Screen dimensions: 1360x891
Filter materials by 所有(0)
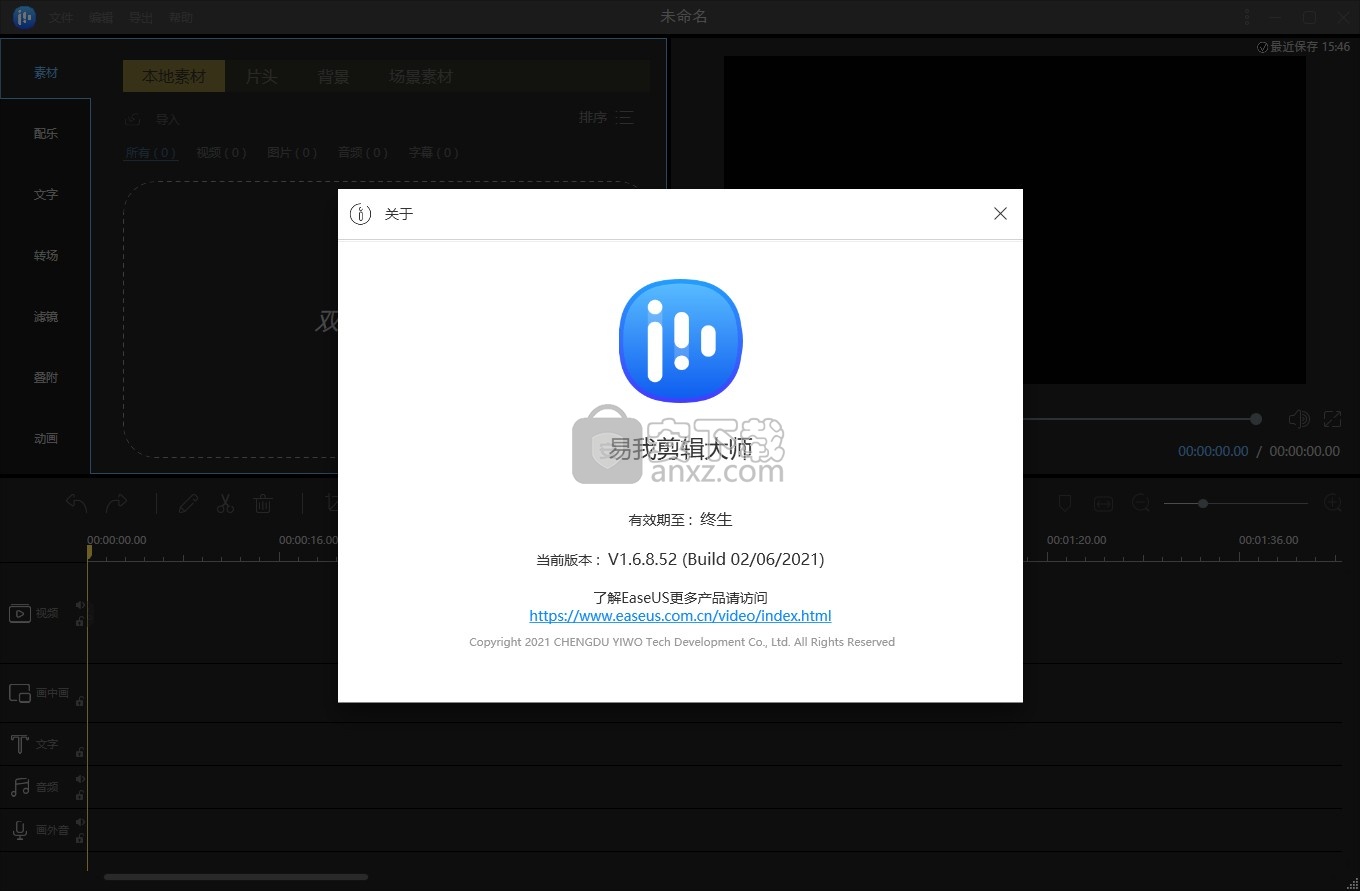151,153
